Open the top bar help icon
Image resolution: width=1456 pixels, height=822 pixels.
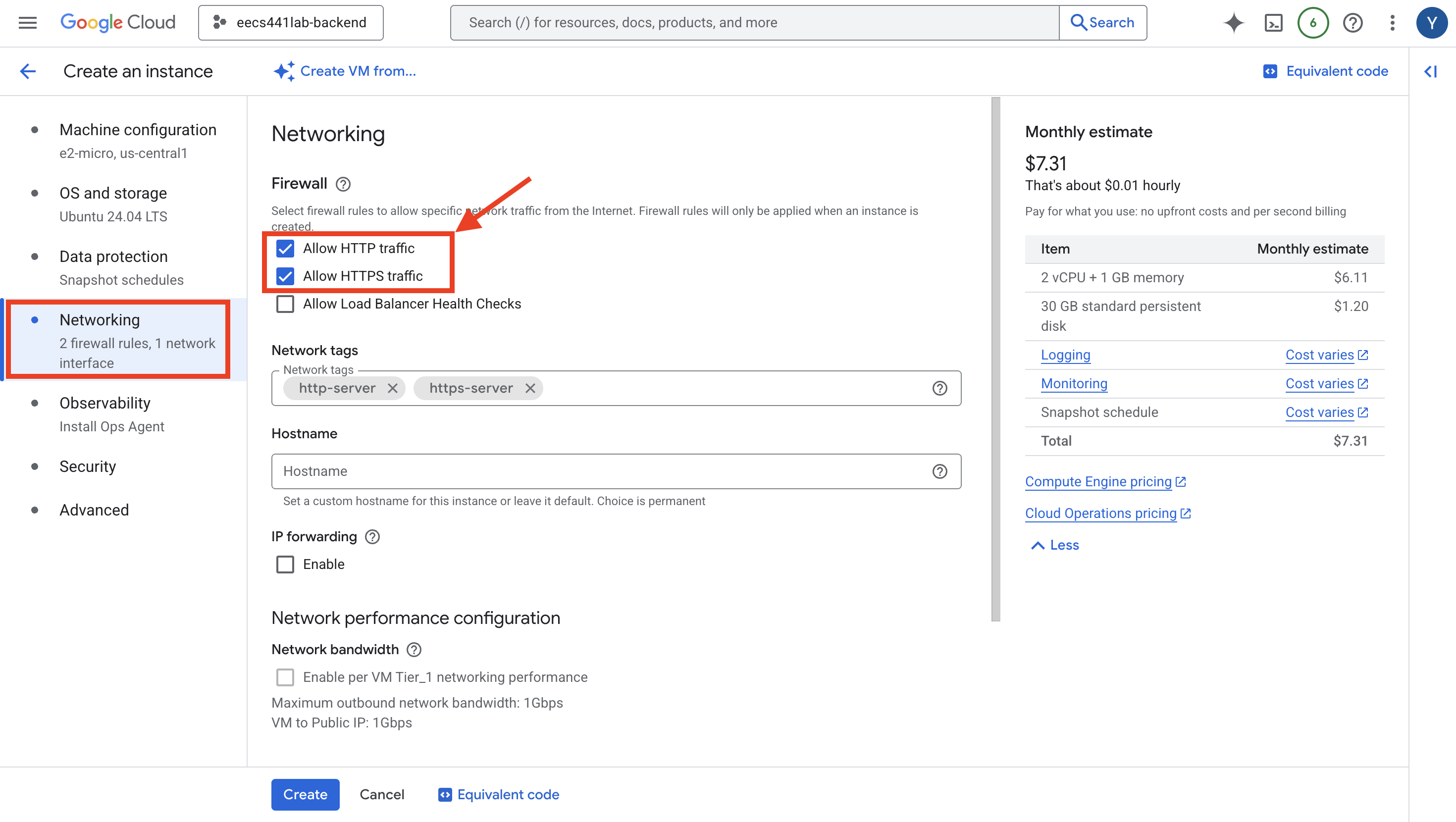pyautogui.click(x=1352, y=23)
